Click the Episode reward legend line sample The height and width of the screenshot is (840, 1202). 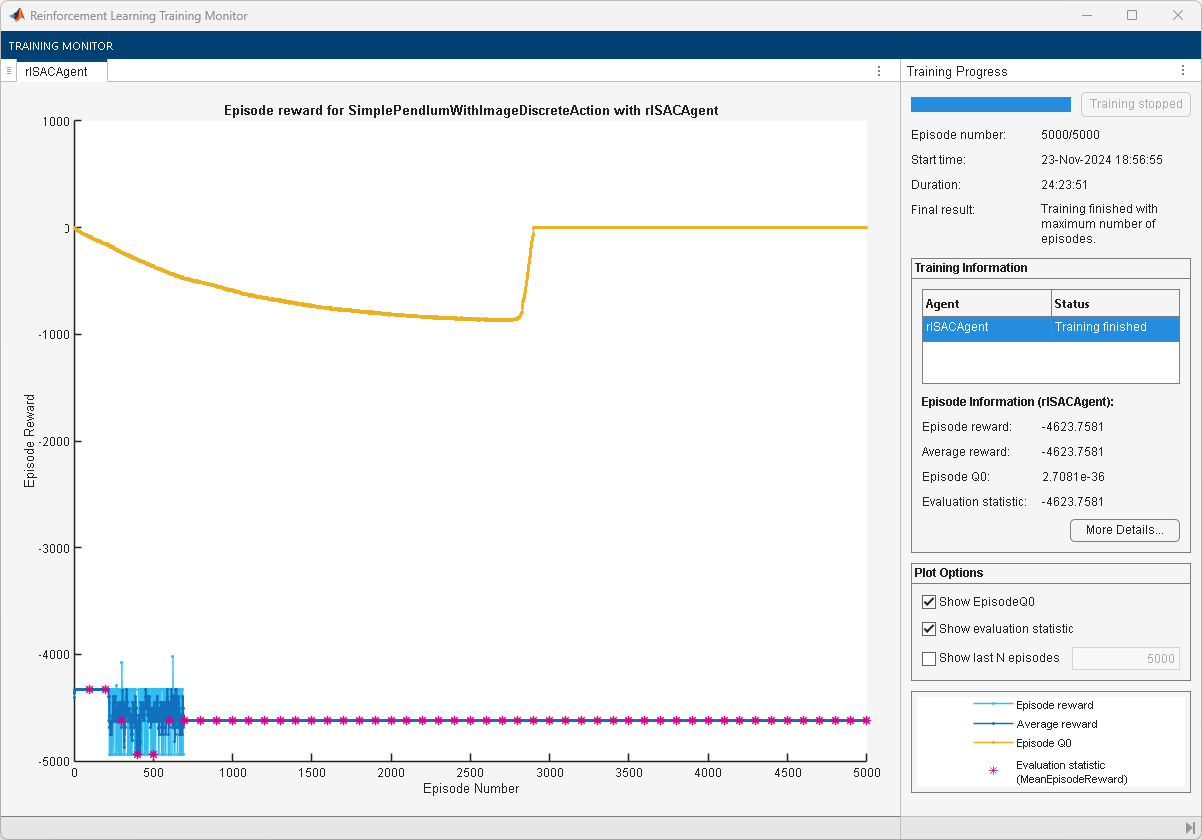pyautogui.click(x=992, y=705)
